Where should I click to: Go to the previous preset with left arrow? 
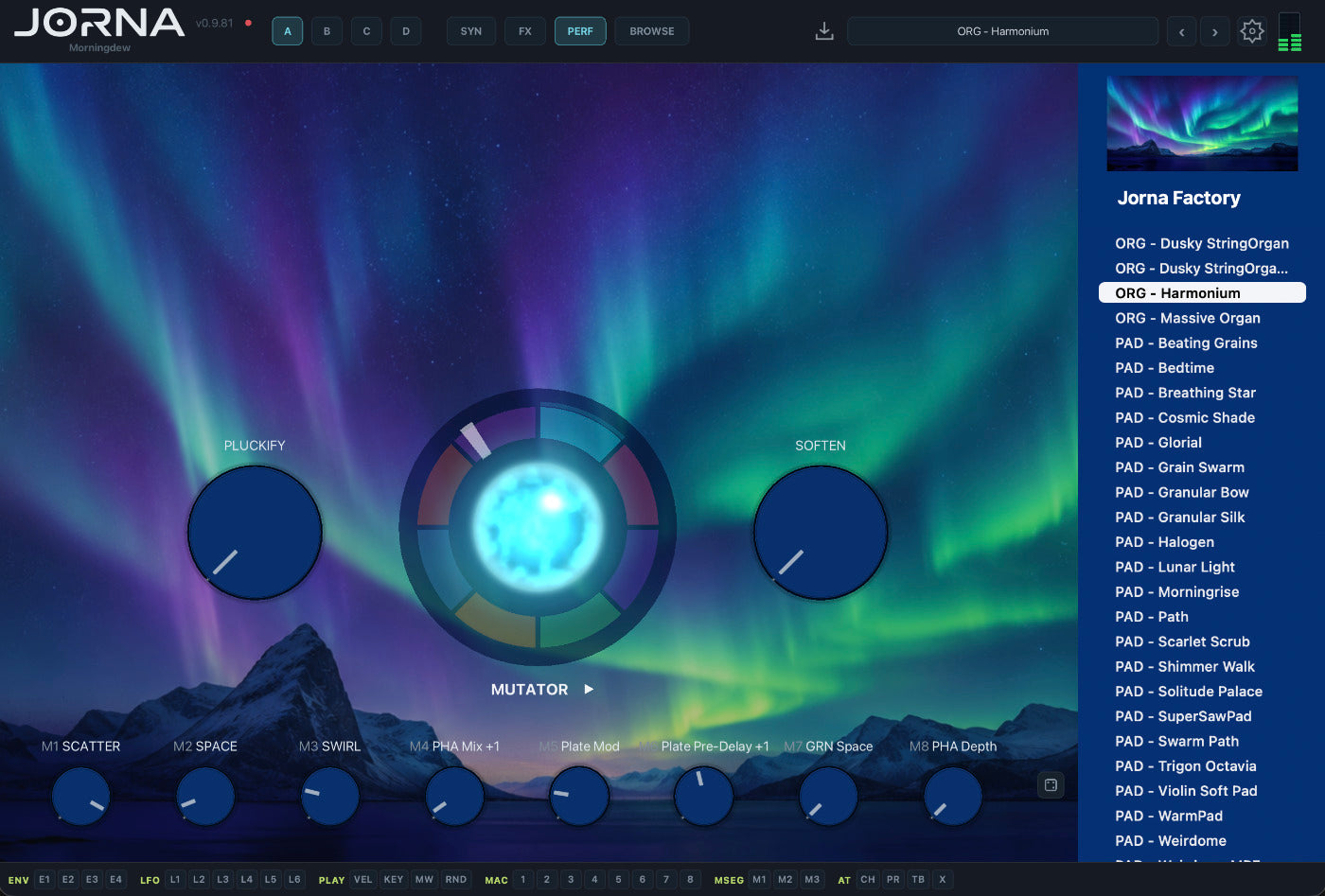click(x=1181, y=31)
